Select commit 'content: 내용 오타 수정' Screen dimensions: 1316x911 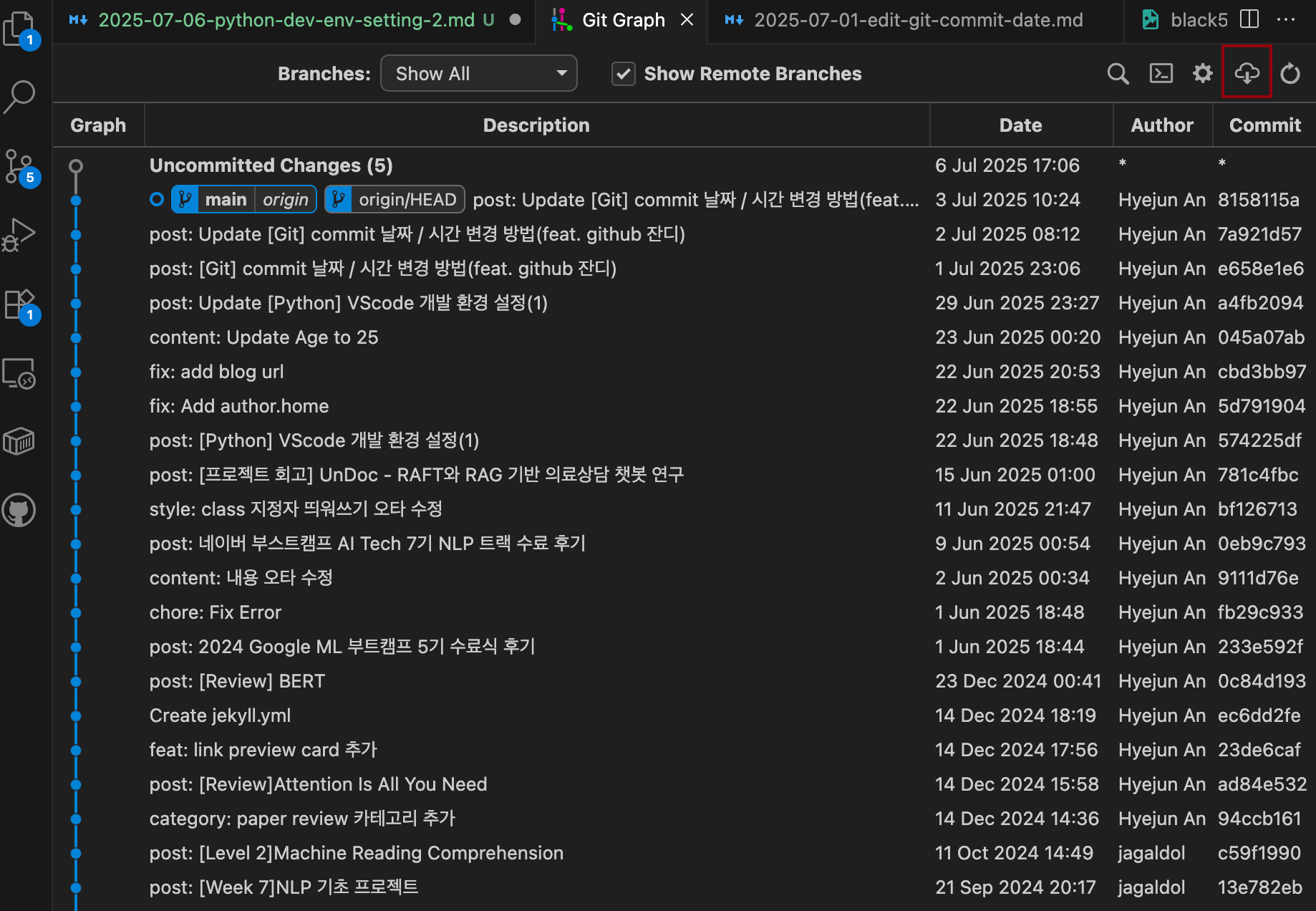click(684, 578)
